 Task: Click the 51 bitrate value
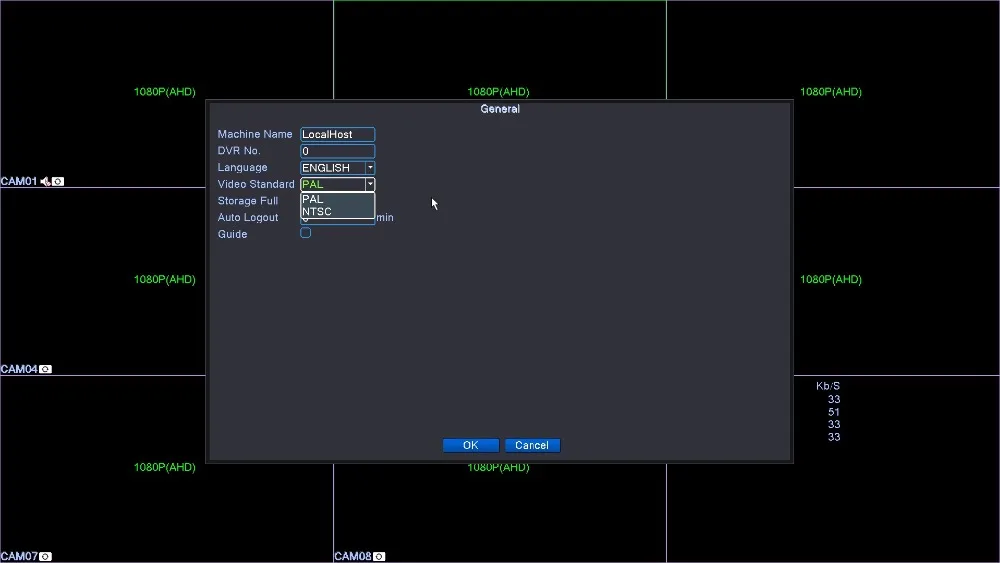point(834,412)
